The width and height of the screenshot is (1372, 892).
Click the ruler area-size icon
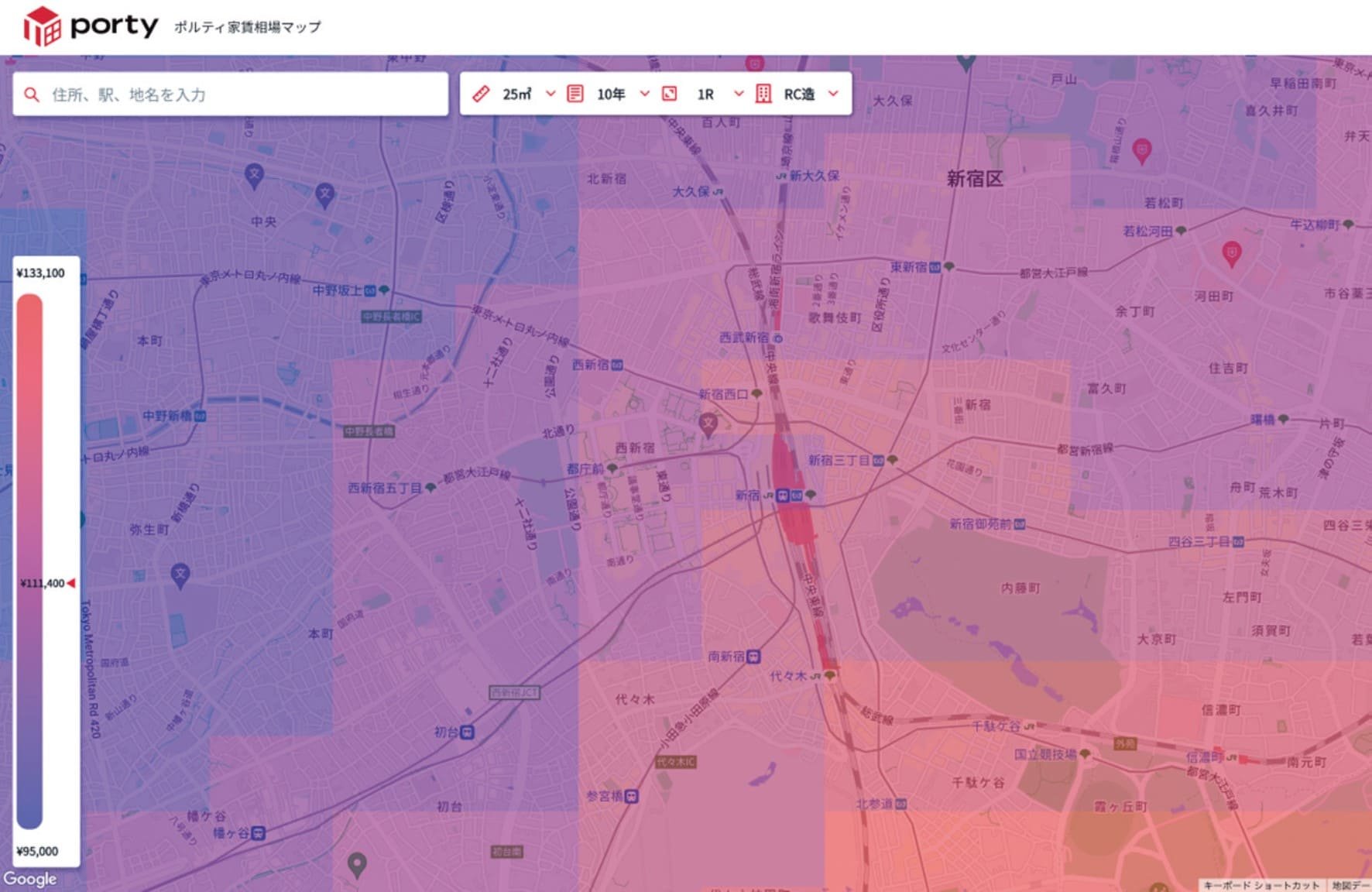pos(481,94)
